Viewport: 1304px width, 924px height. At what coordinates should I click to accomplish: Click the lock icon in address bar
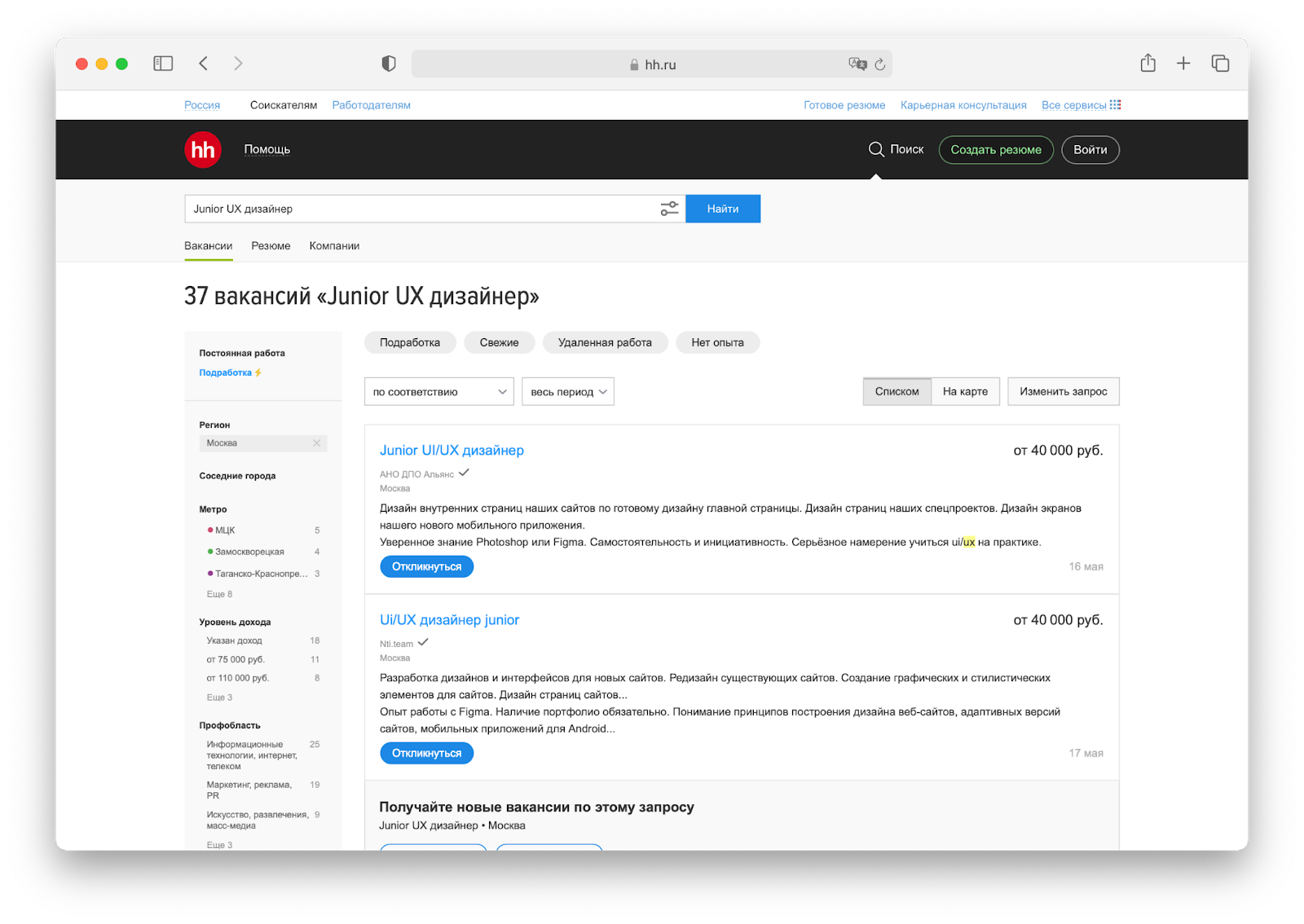click(x=634, y=64)
